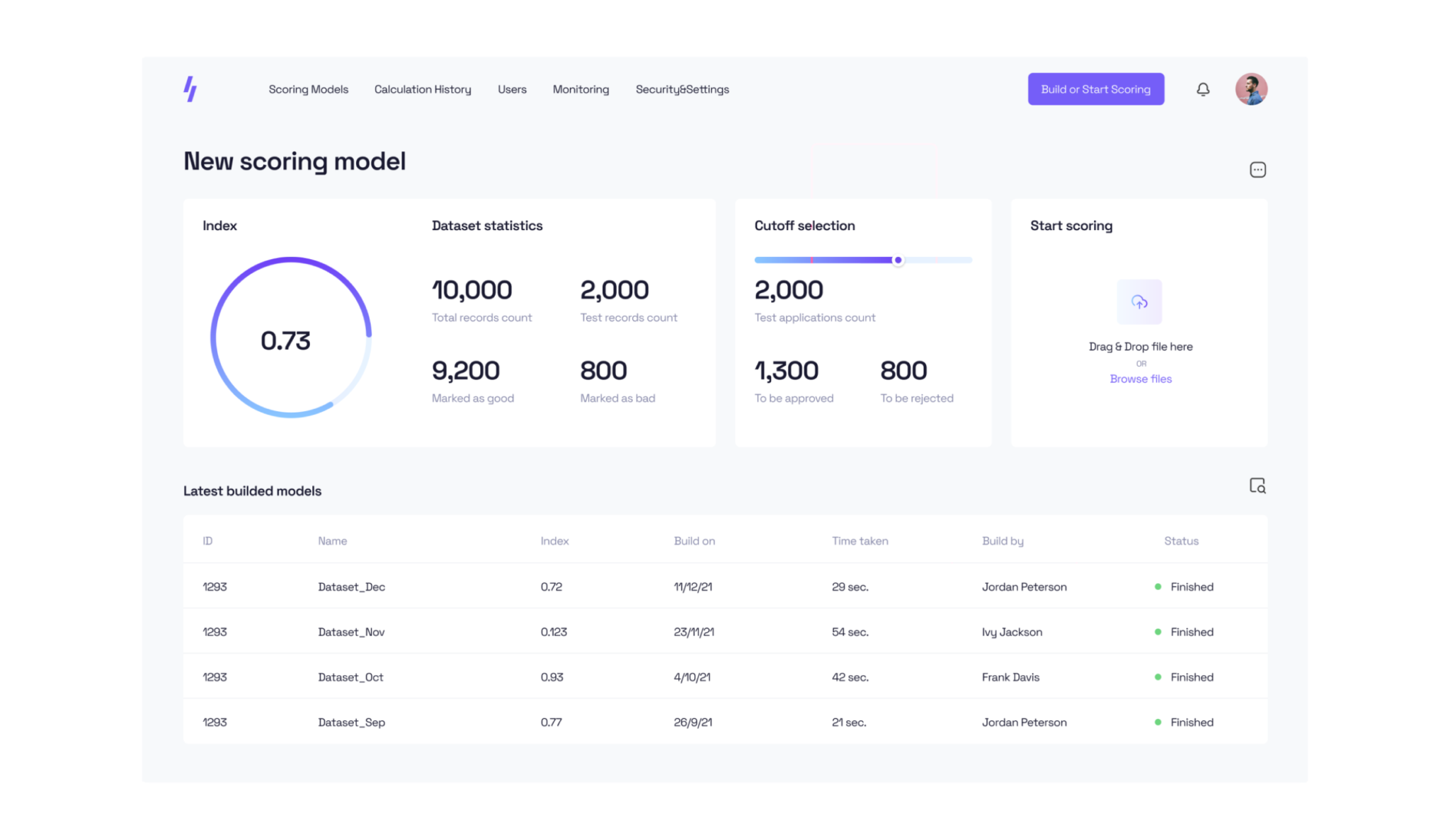Select the Dataset_Nov row name
Screen dimensions: 1450x840
coord(351,632)
